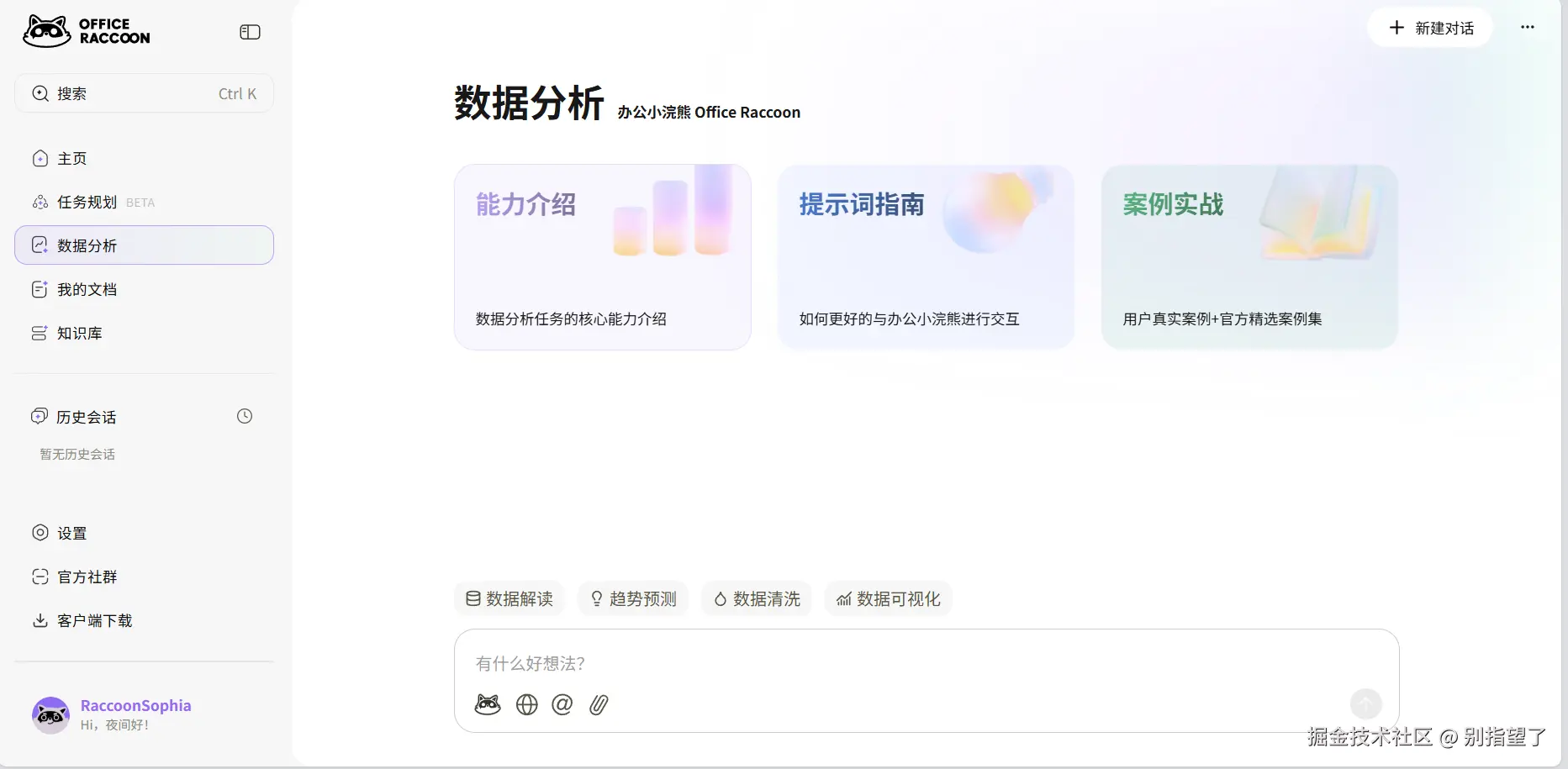Image resolution: width=1568 pixels, height=769 pixels.
Task: Click the history clock icon
Action: [x=245, y=416]
